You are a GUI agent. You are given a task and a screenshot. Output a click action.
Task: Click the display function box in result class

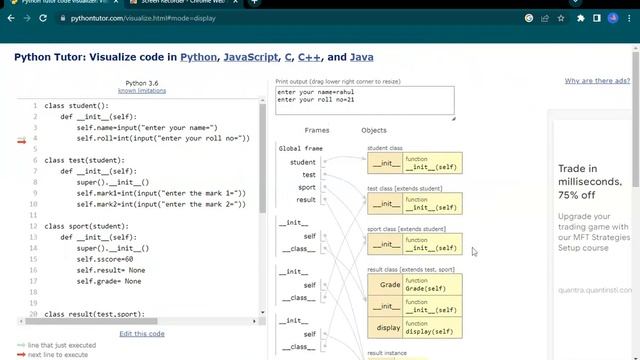(x=432, y=327)
